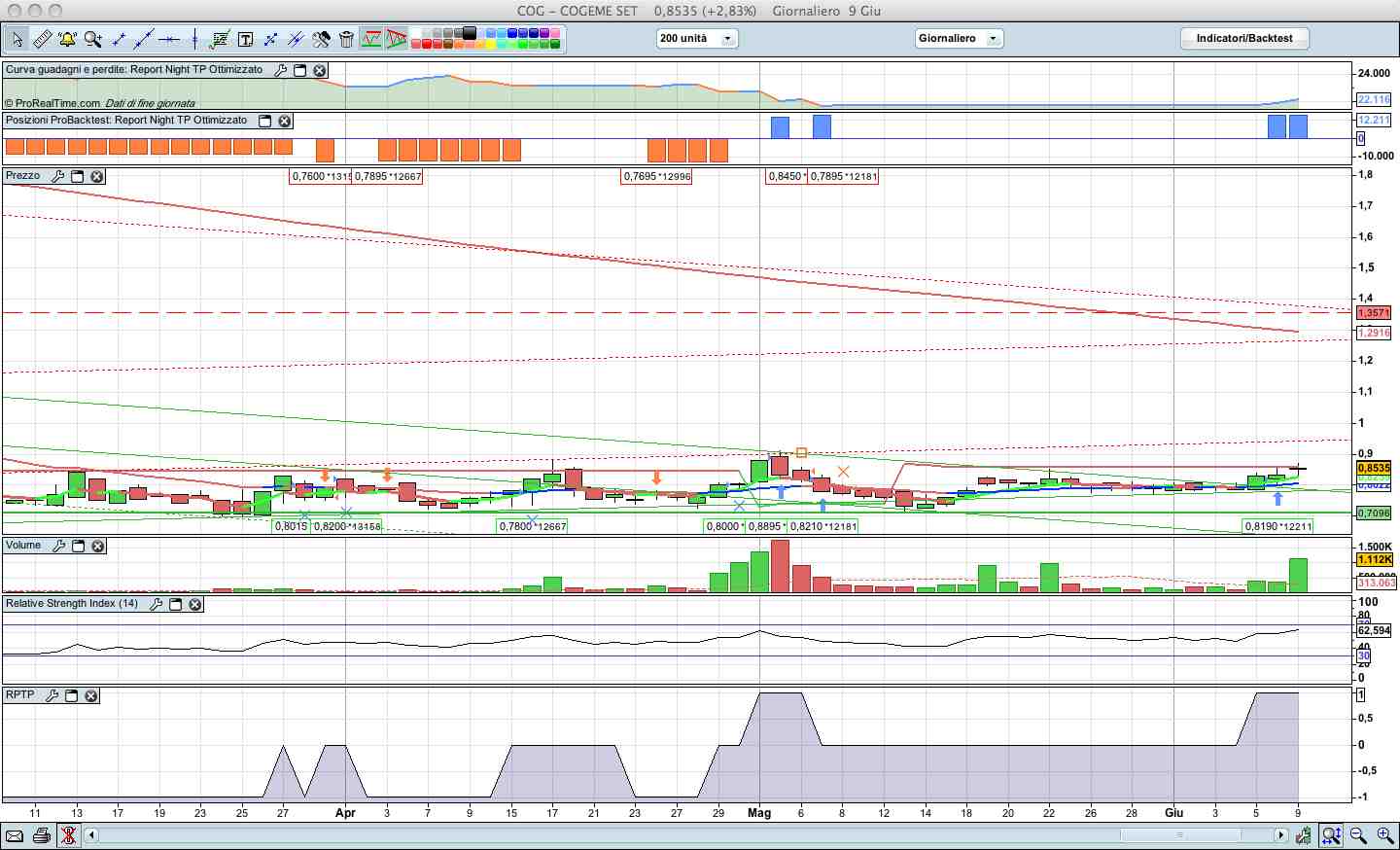The image size is (1400, 850).
Task: Toggle the red triangle pattern display
Action: (396, 39)
